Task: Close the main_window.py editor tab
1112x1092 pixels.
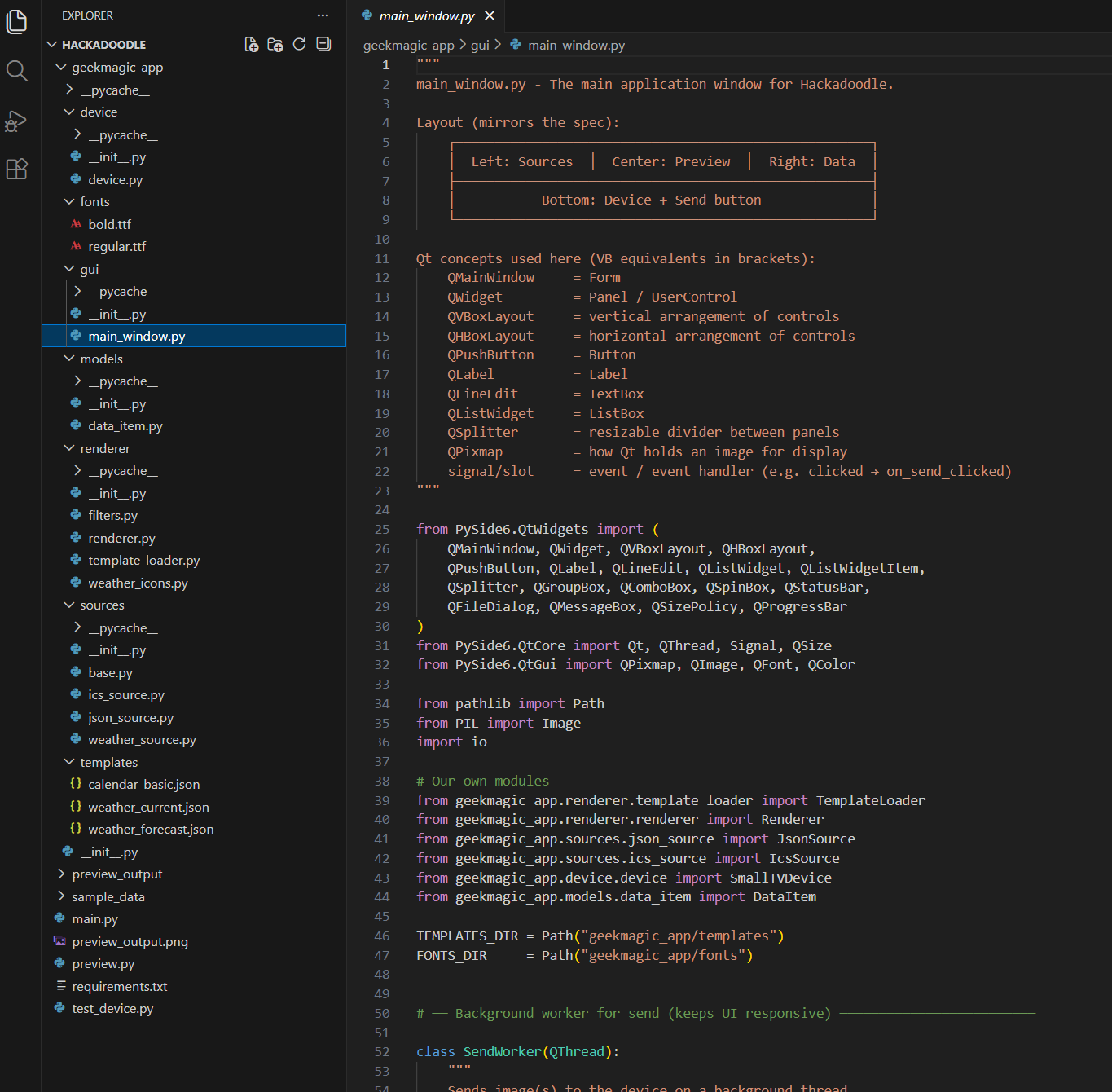Action: [490, 15]
